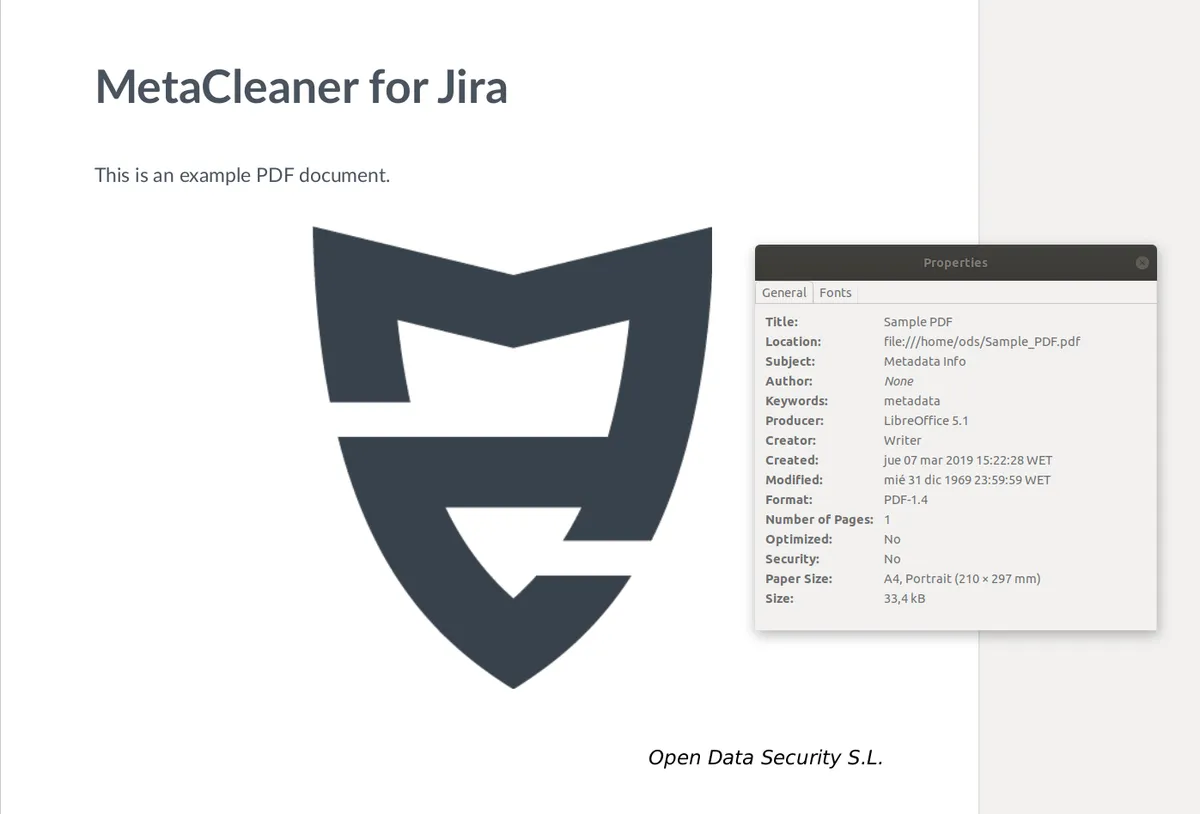Click the 'Subject:' label
The image size is (1200, 814).
[790, 361]
